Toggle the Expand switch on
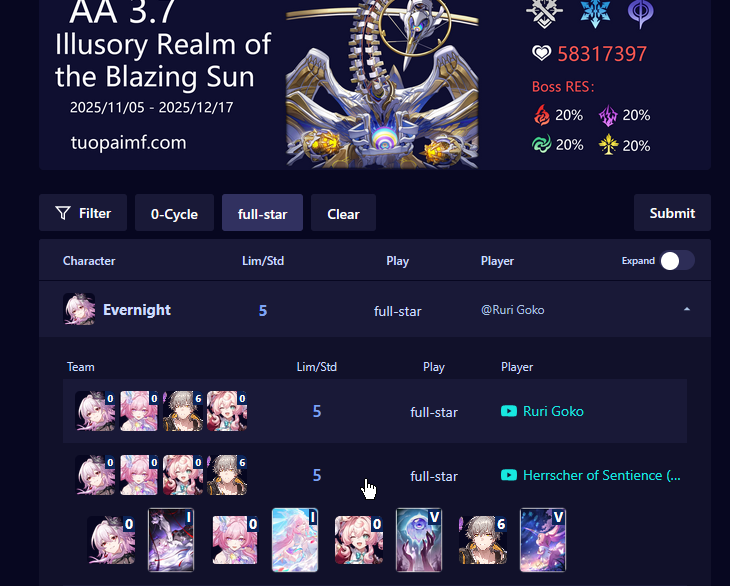The height and width of the screenshot is (586, 730). pos(677,261)
